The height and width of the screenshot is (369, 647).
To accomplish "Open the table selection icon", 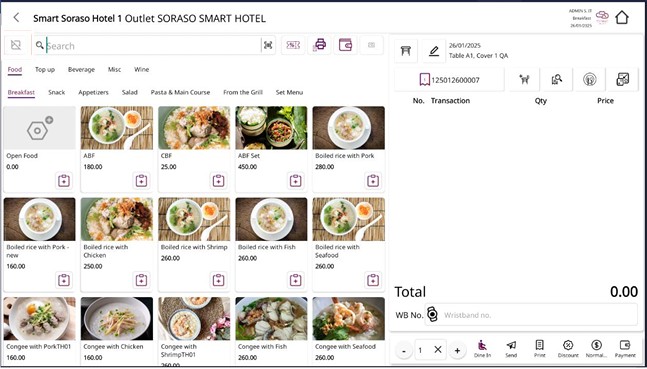I will point(406,51).
